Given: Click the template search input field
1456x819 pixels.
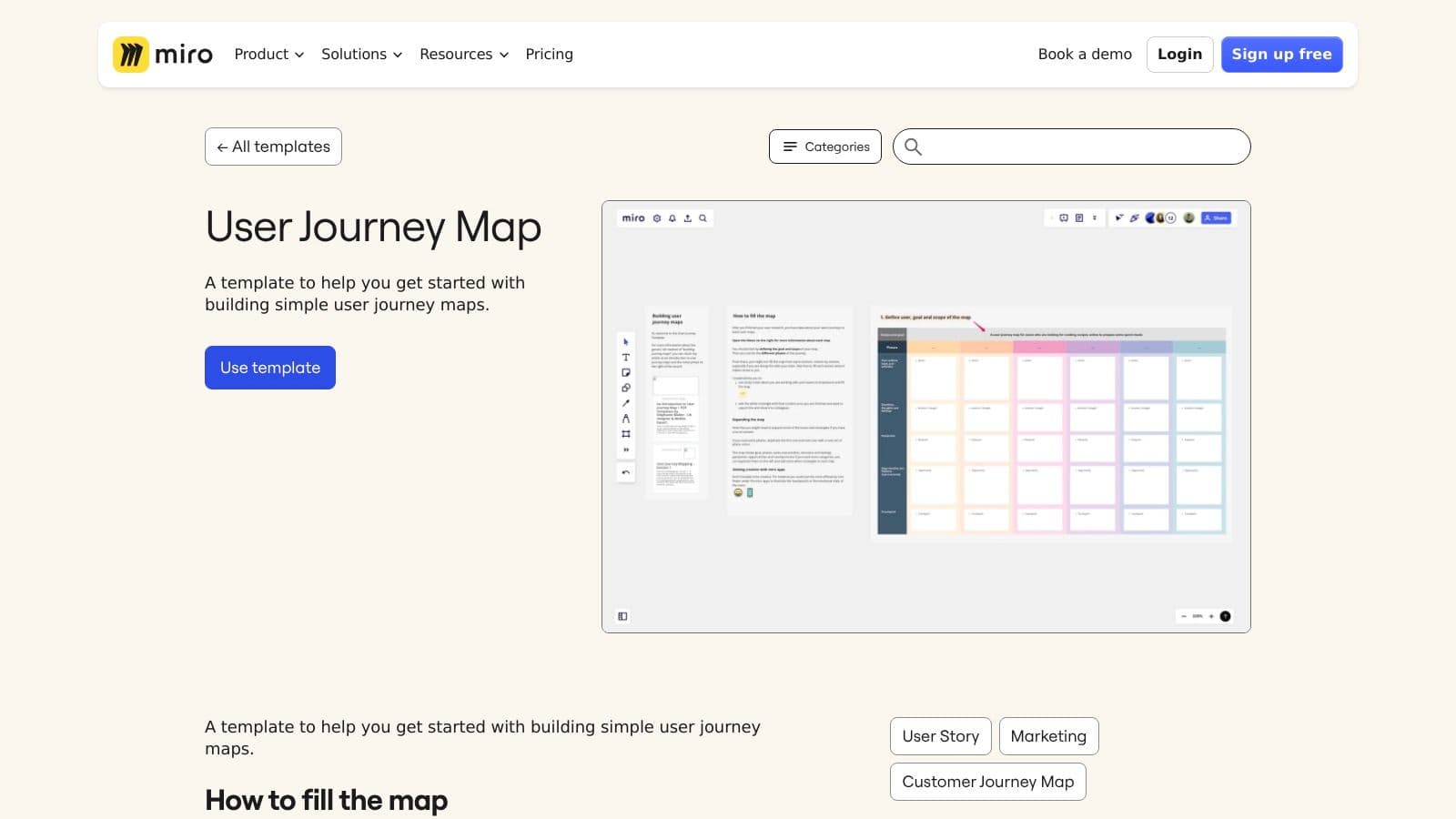Looking at the screenshot, I should (1083, 147).
